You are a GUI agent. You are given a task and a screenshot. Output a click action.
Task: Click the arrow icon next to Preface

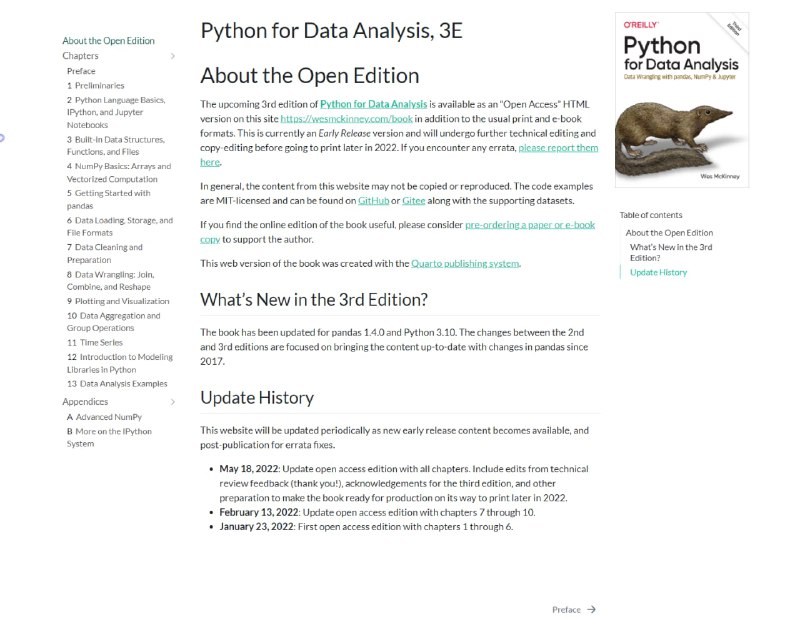[x=591, y=609]
